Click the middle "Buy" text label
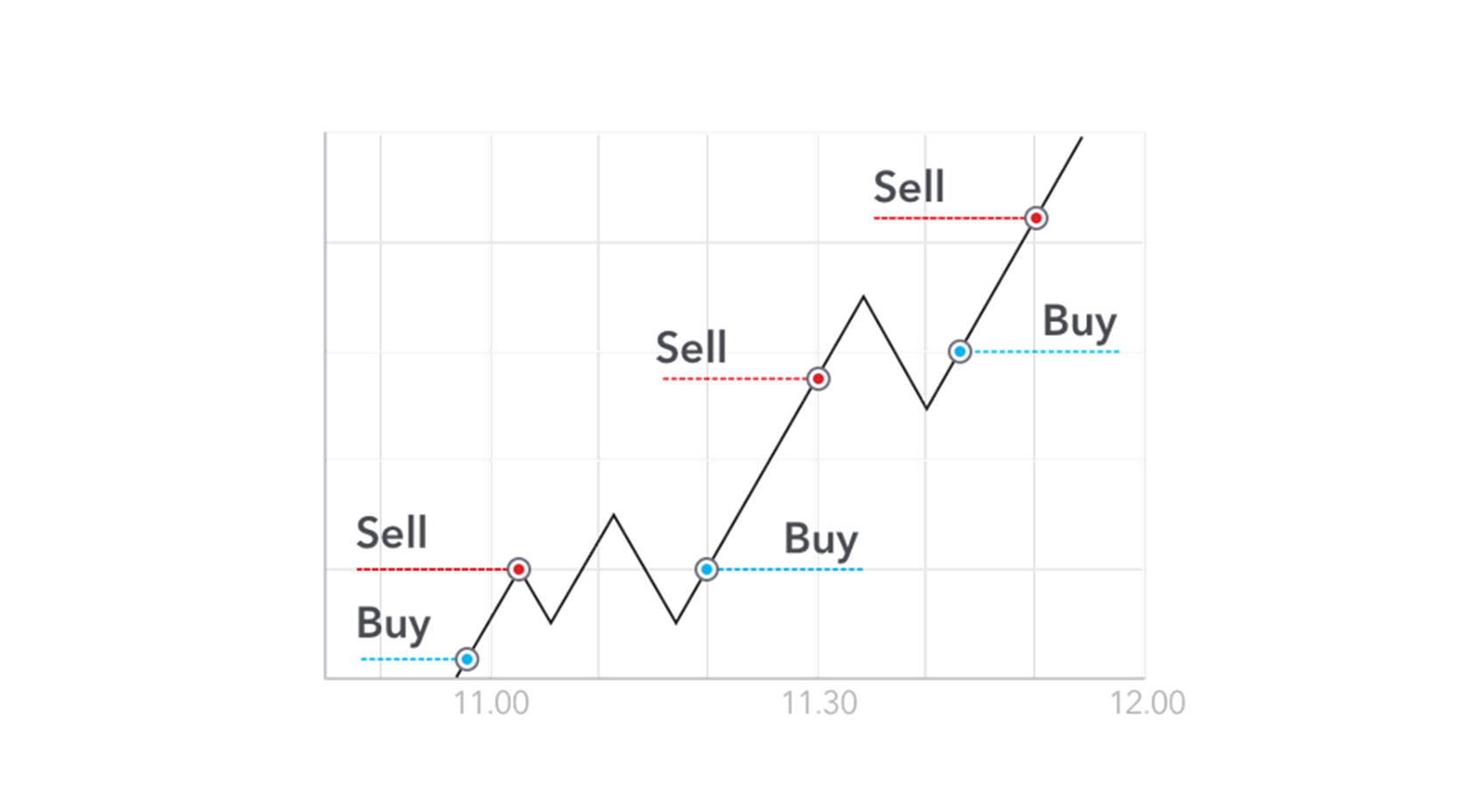 coord(820,540)
